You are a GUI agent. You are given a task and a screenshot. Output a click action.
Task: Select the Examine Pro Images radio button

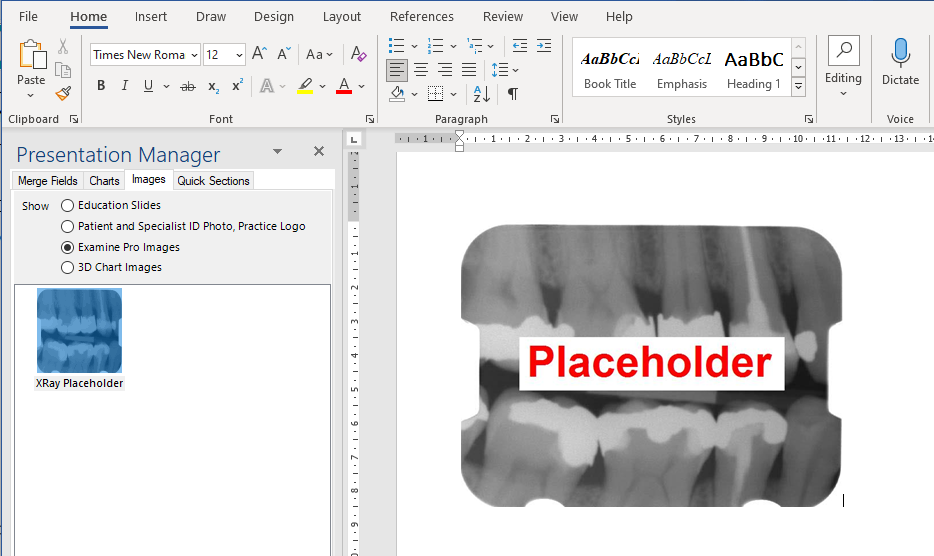pyautogui.click(x=67, y=247)
